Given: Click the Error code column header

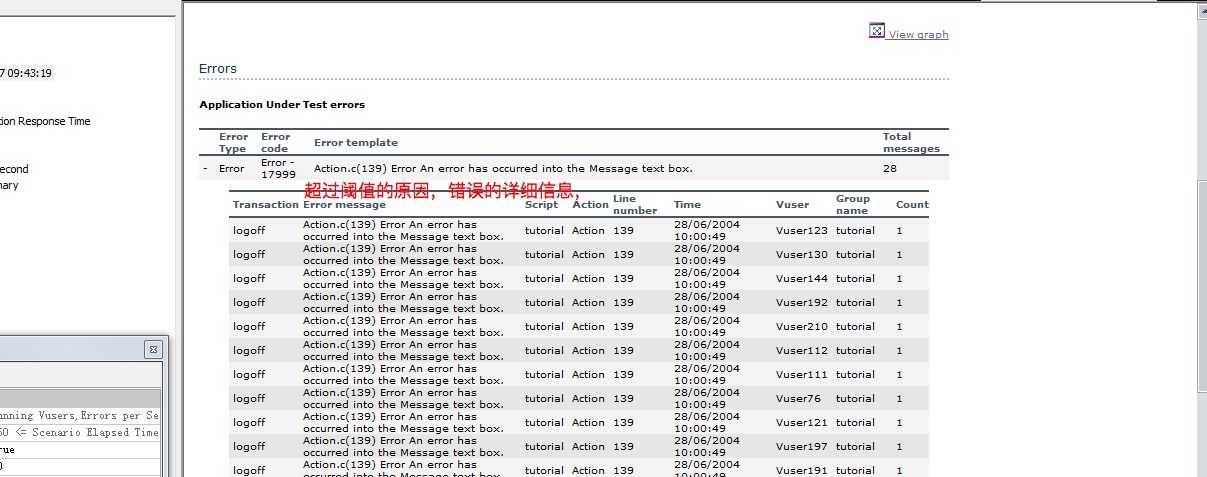Looking at the screenshot, I should (276, 143).
